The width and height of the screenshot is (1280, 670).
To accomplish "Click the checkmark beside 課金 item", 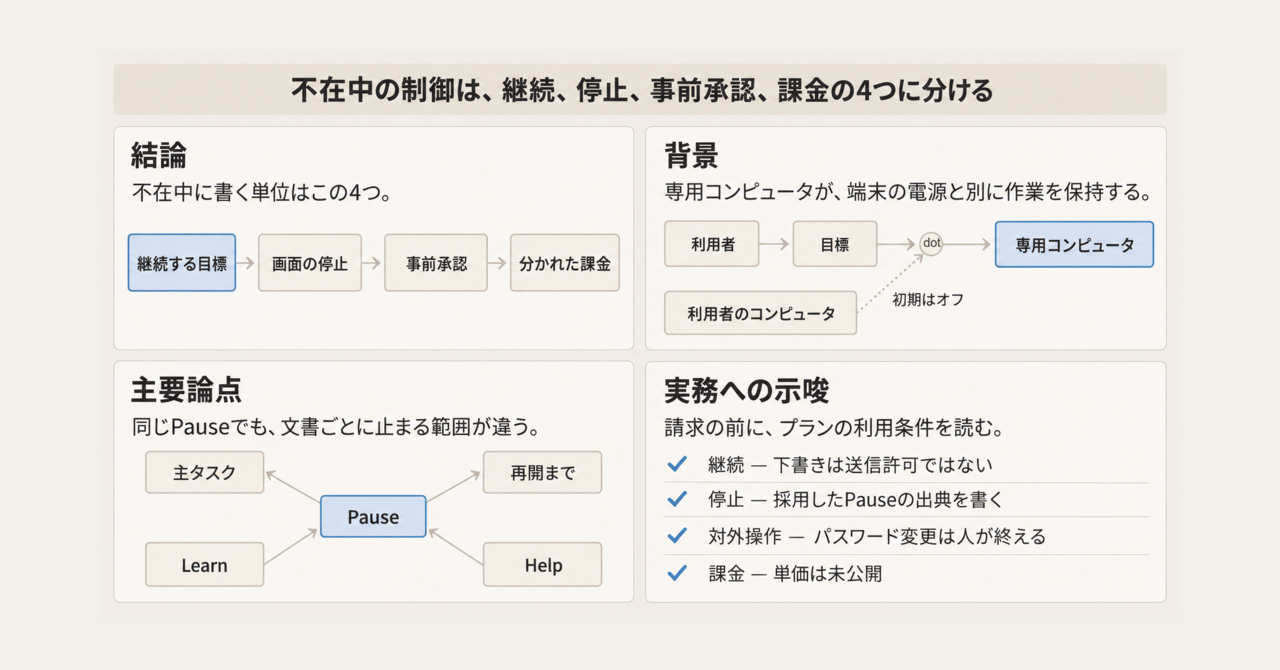I will click(677, 573).
